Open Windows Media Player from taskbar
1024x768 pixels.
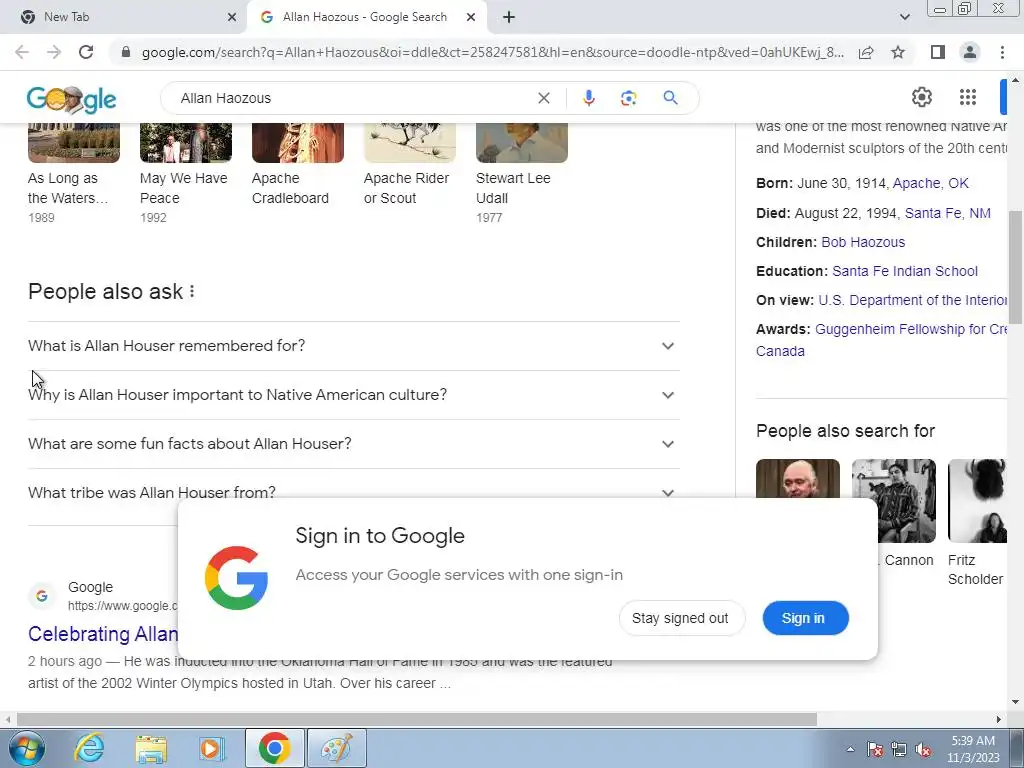[x=212, y=748]
